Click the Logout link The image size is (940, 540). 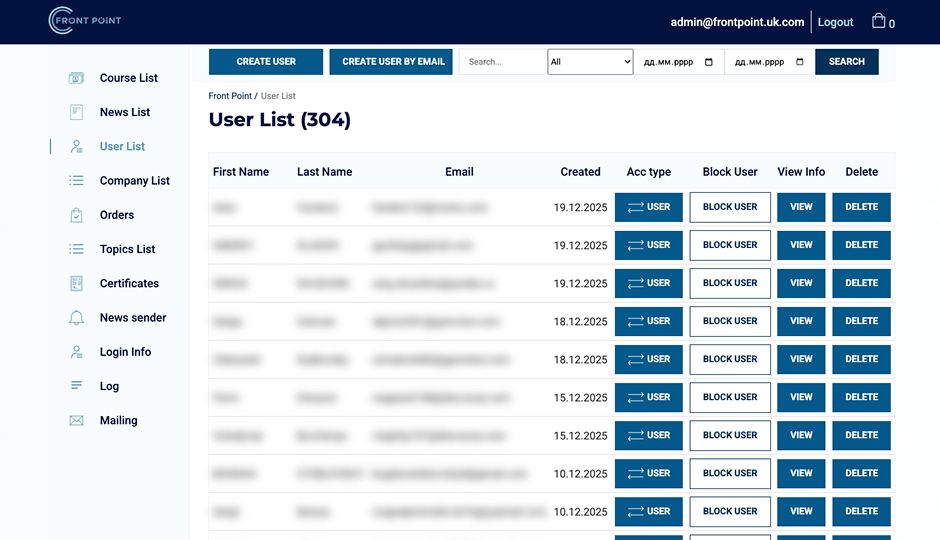pos(835,22)
